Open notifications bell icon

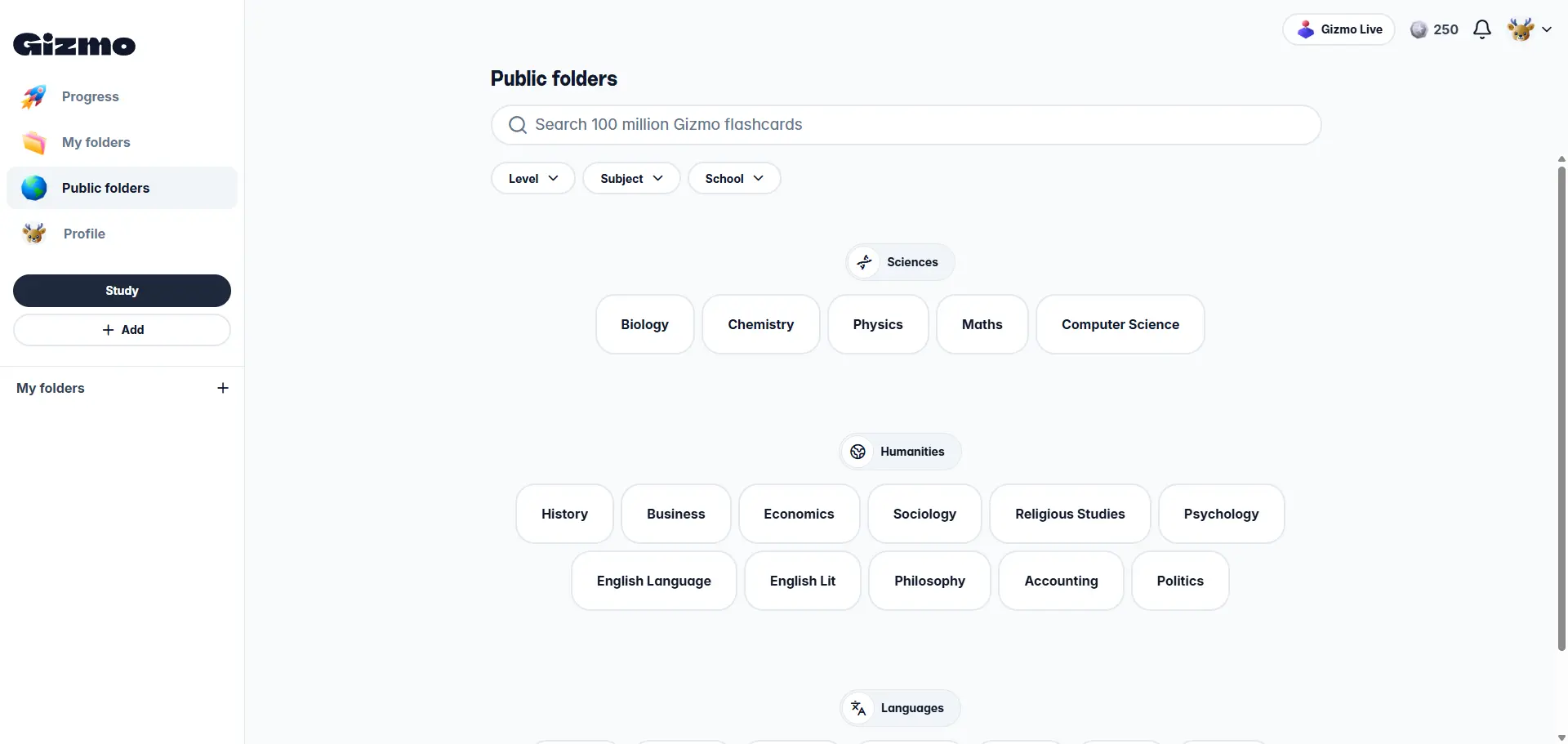(1481, 29)
